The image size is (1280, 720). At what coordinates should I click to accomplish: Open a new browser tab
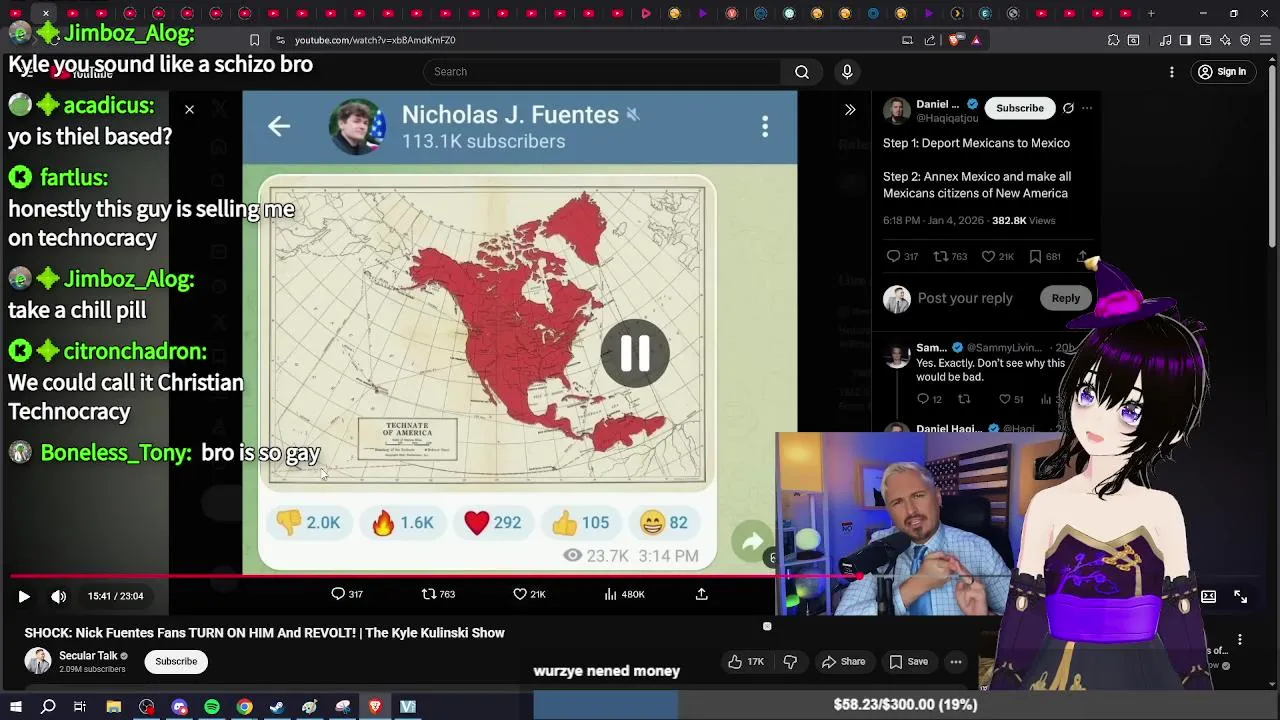[x=1151, y=13]
